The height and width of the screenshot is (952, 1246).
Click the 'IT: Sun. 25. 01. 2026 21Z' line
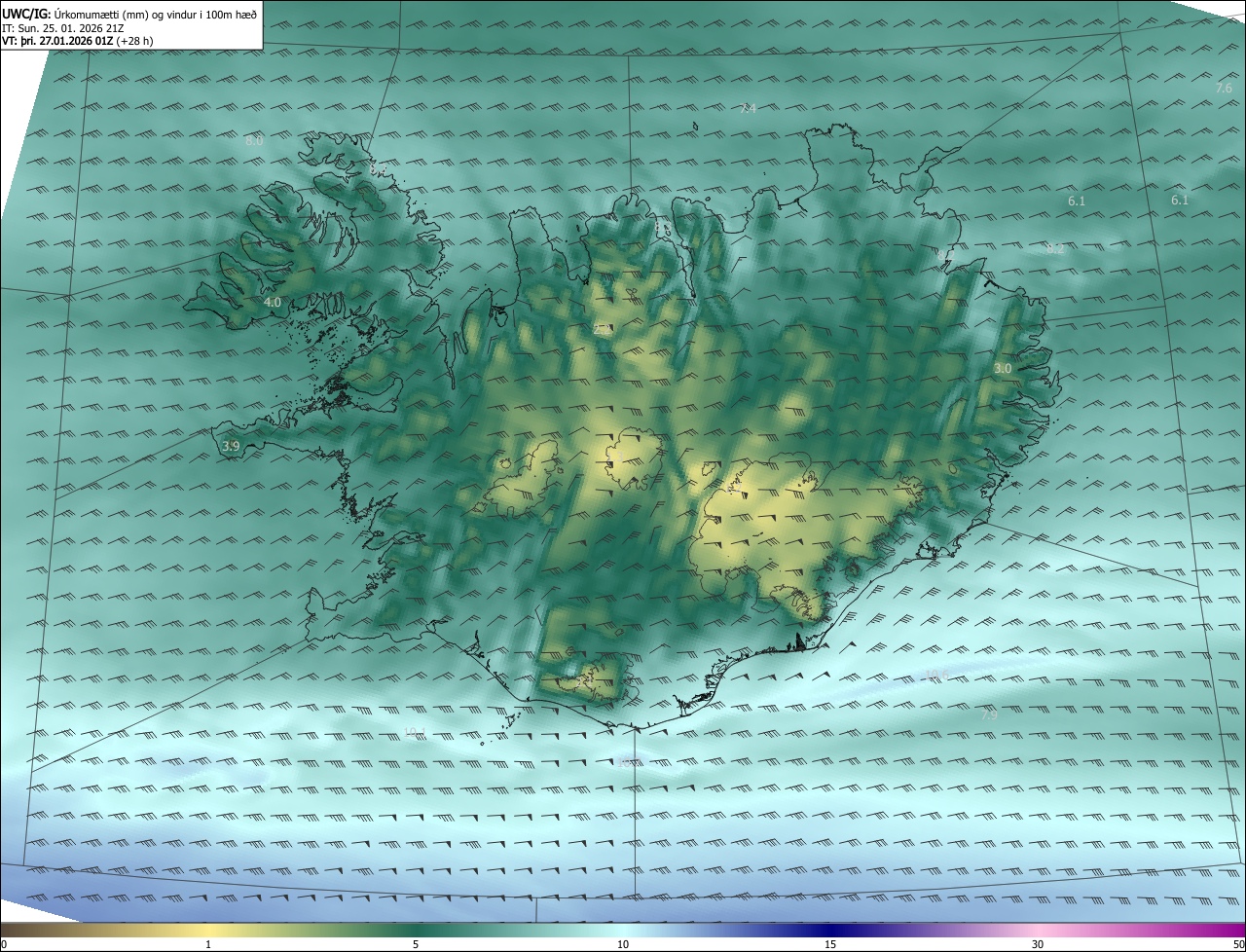(62, 28)
